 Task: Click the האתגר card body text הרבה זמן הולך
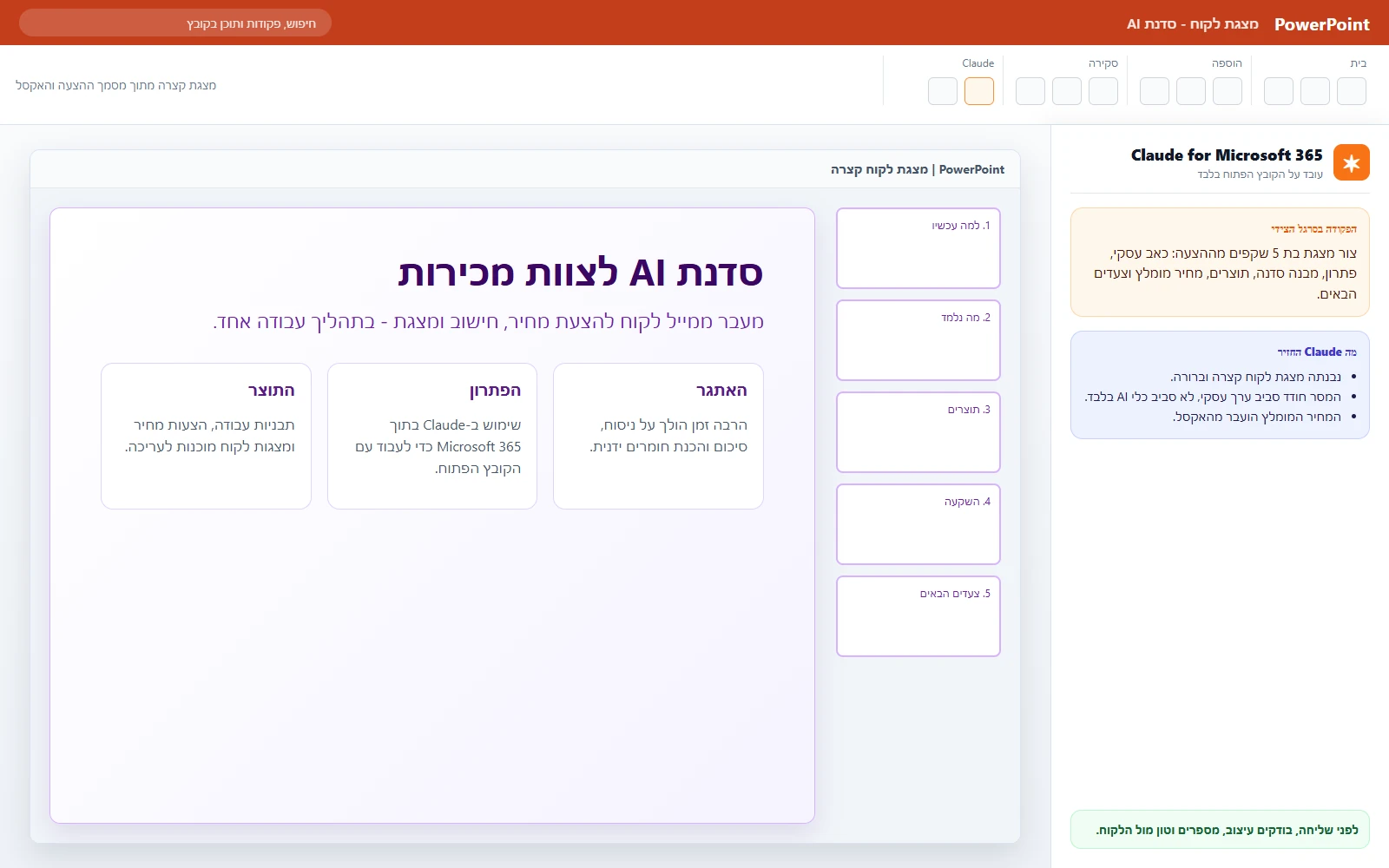point(668,436)
